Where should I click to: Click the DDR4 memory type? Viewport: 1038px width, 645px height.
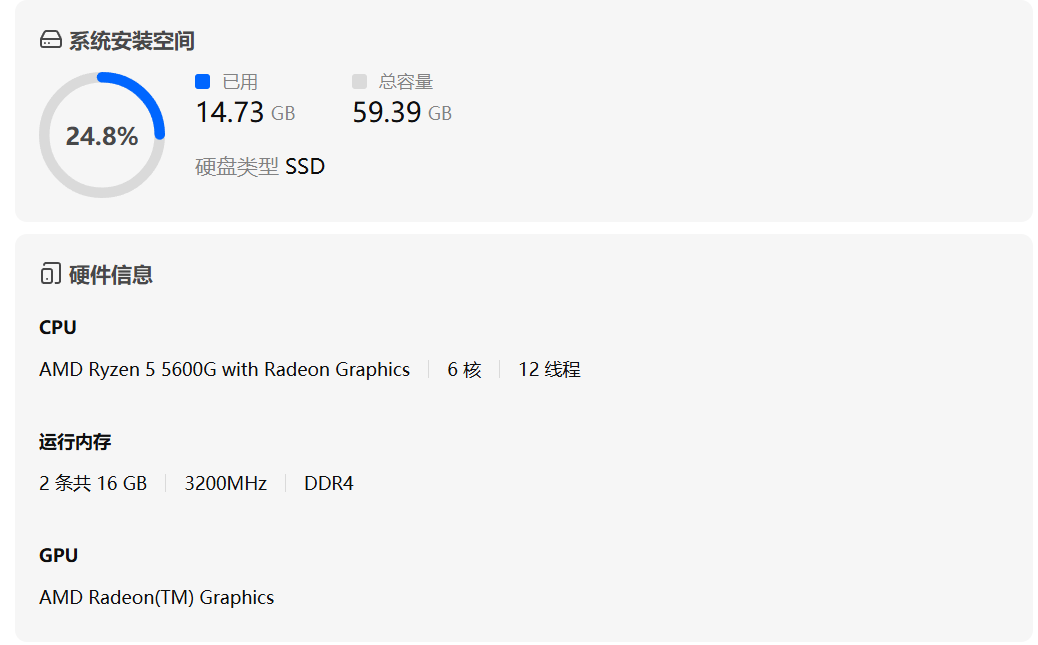click(x=329, y=483)
